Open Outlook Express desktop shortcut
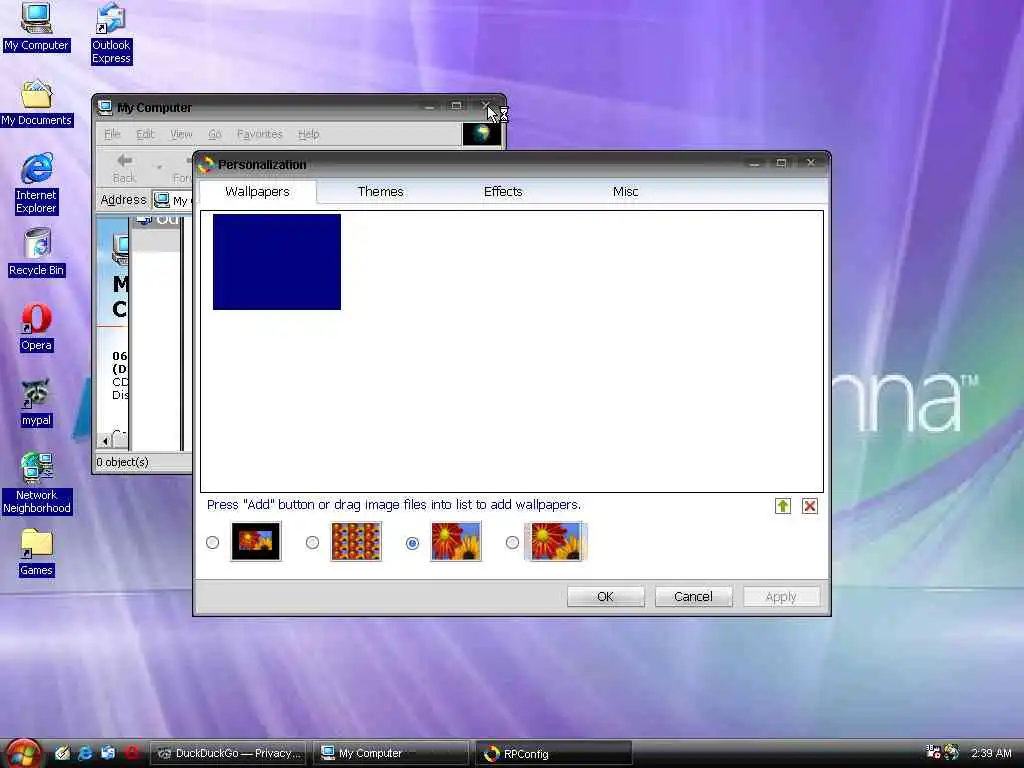This screenshot has height=768, width=1024. coord(111,33)
